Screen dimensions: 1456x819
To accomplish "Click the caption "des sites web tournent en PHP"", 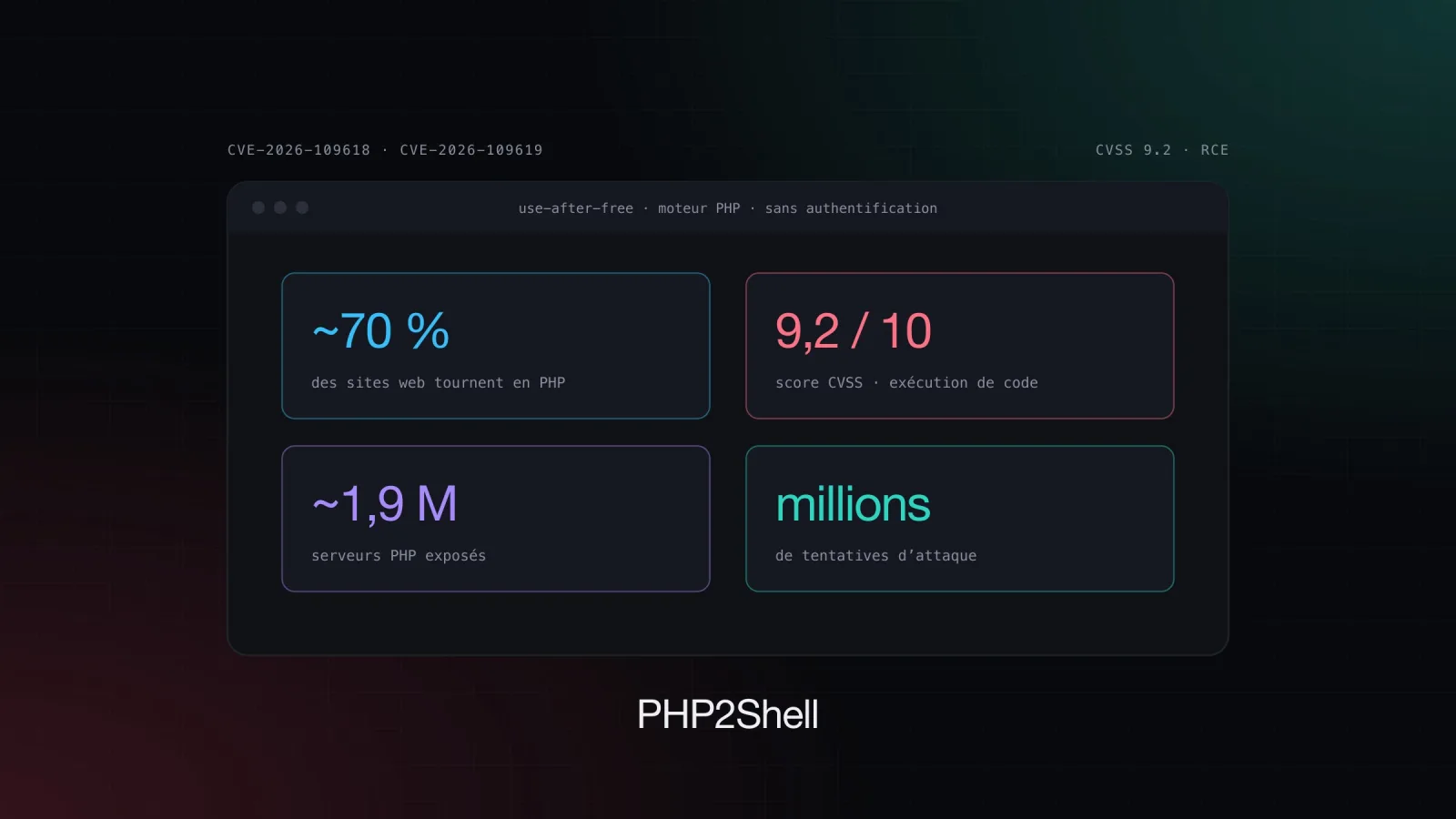I will [x=438, y=383].
